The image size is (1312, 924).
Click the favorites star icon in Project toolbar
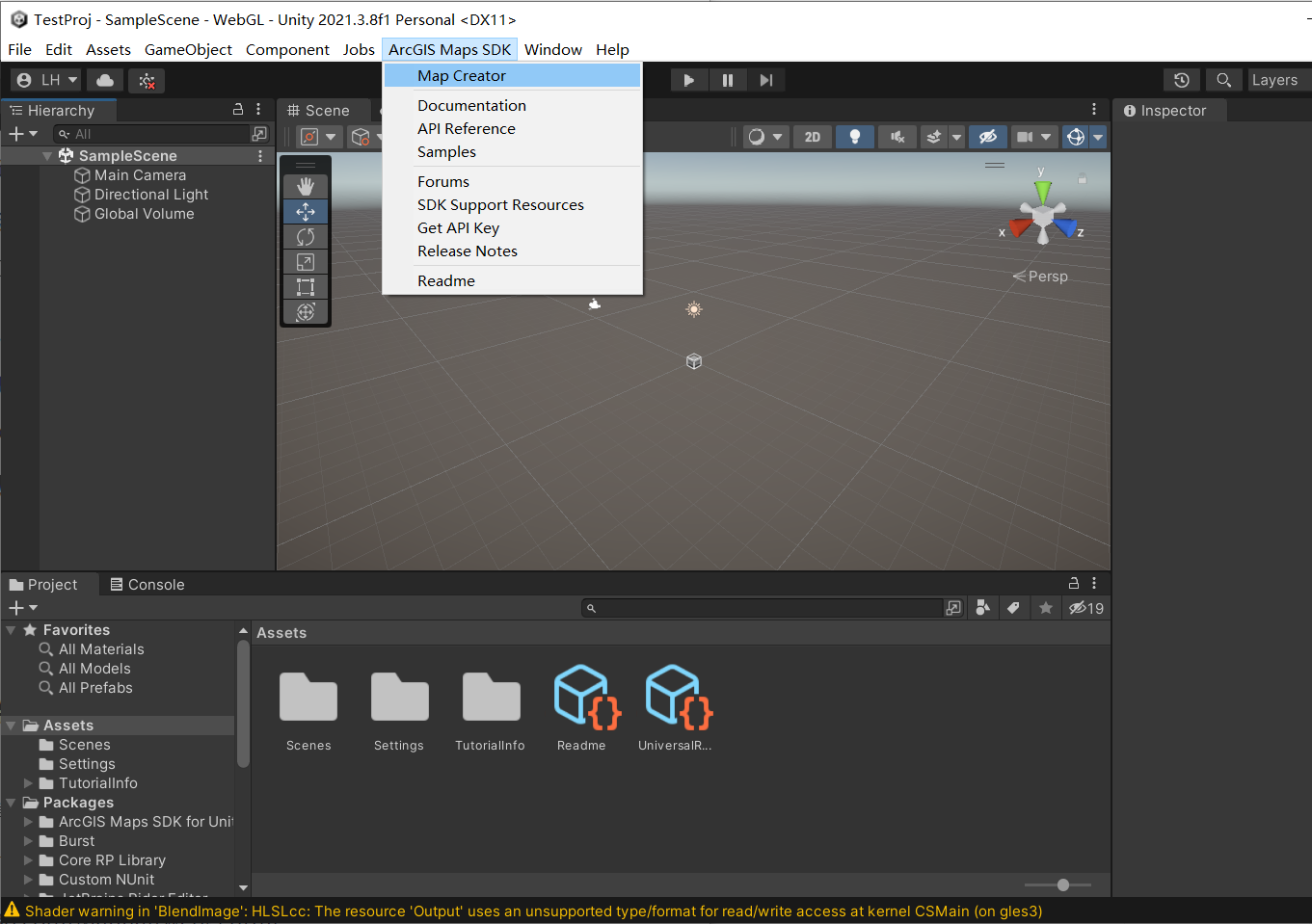pos(1046,608)
